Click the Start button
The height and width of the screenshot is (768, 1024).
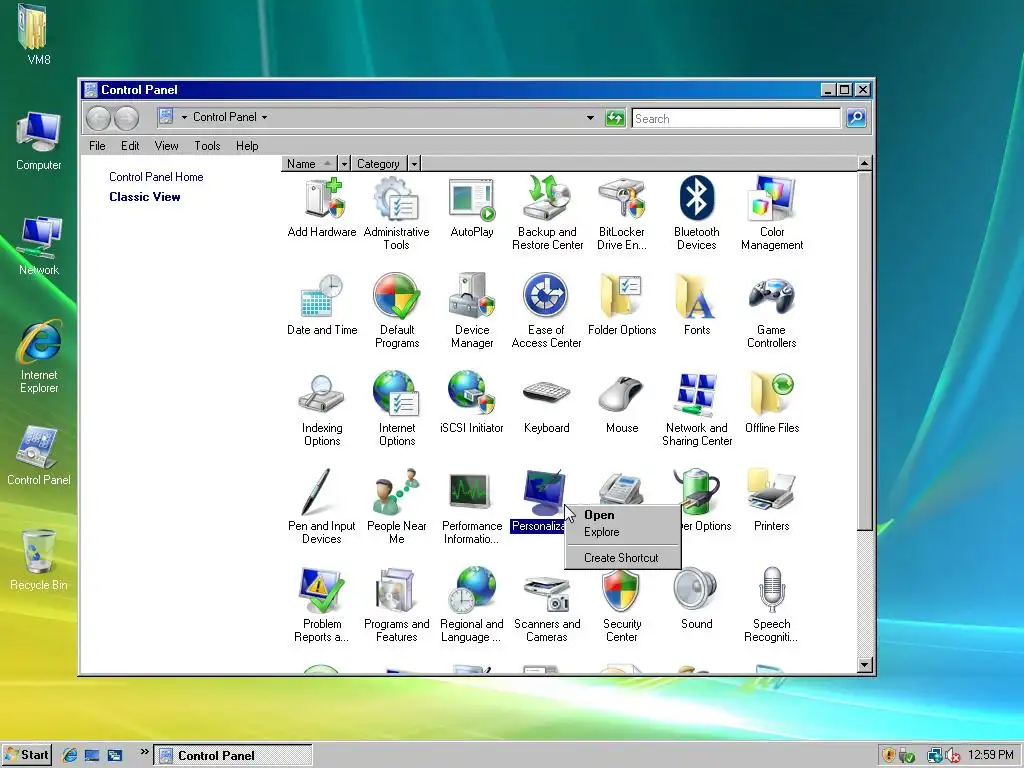pyautogui.click(x=26, y=755)
